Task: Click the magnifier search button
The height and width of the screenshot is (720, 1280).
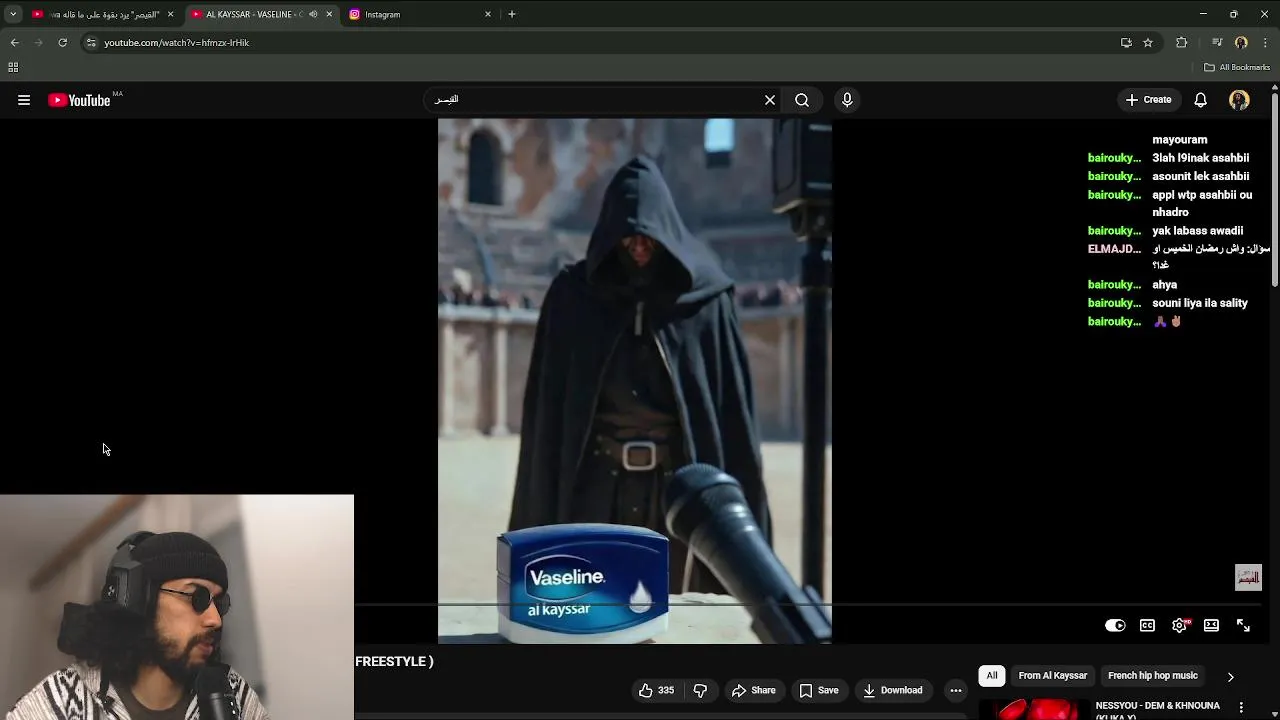Action: [x=802, y=100]
